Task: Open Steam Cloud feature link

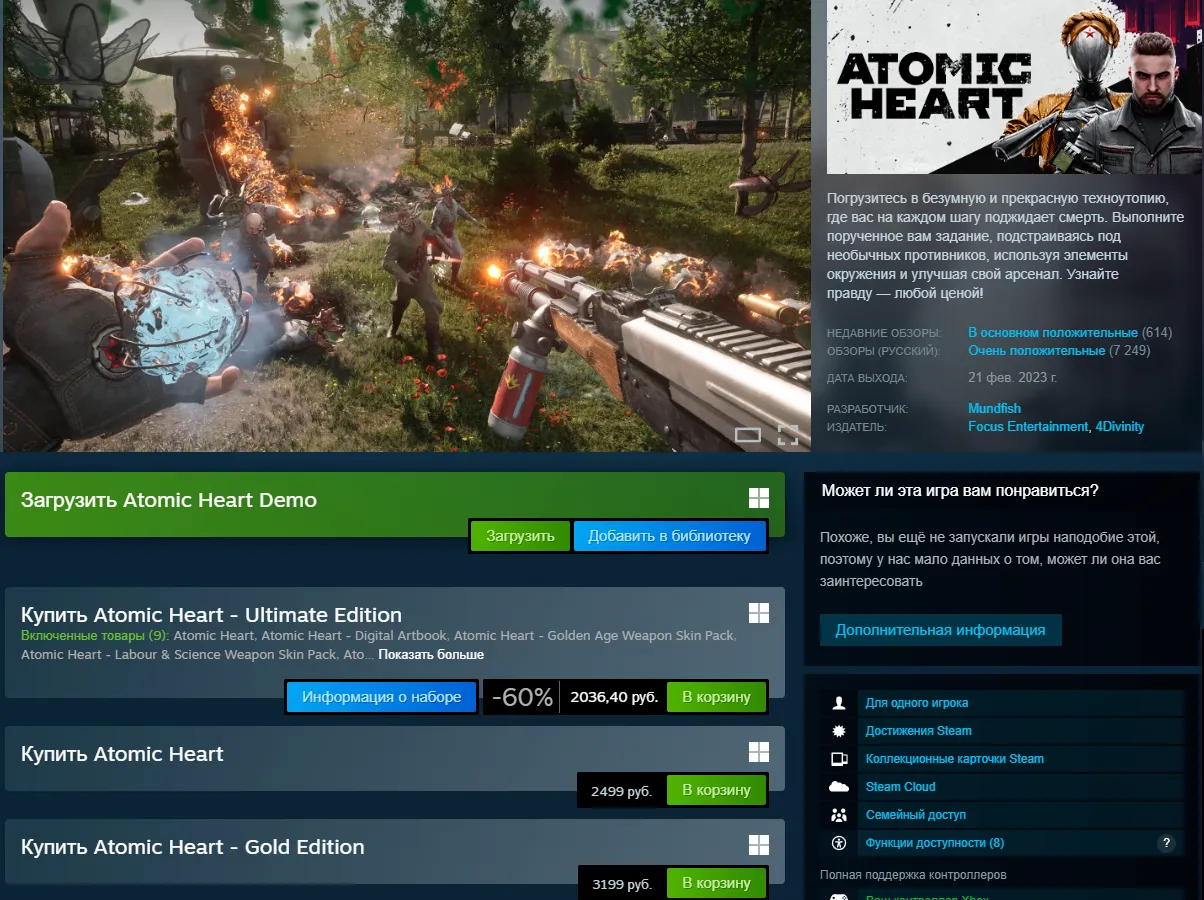Action: click(901, 787)
